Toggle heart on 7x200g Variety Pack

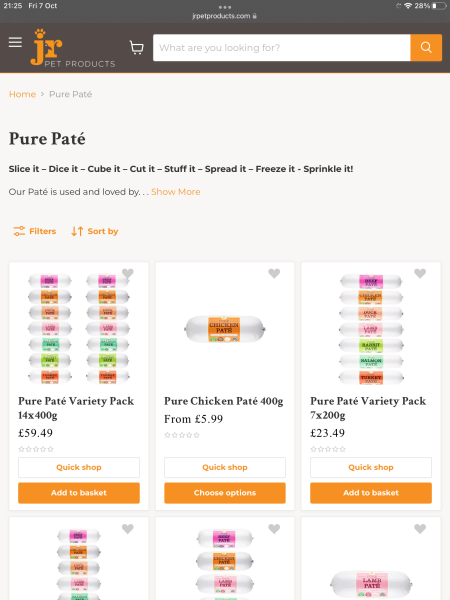(x=420, y=273)
